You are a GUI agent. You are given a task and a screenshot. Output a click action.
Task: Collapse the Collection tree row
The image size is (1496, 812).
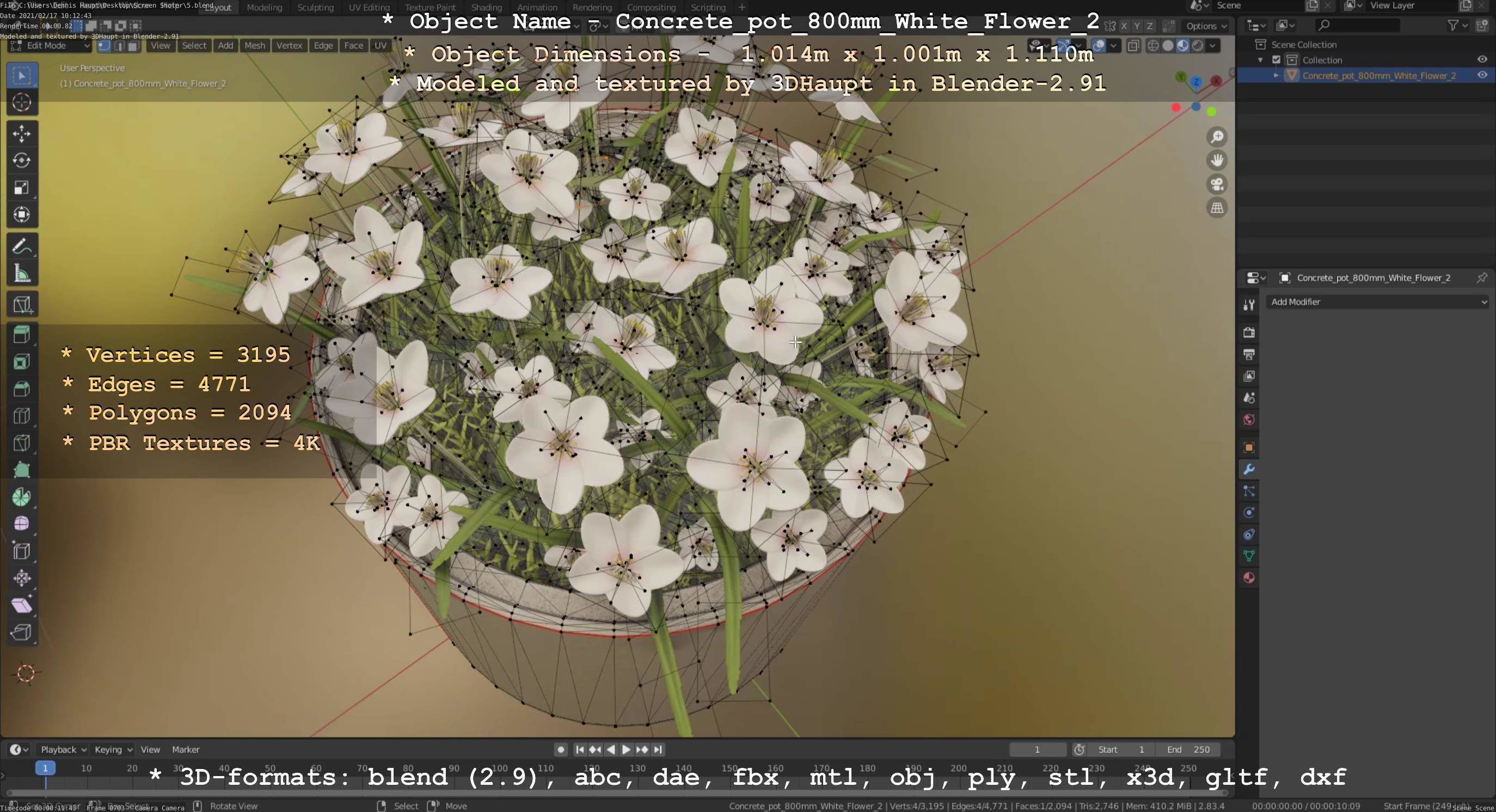[x=1260, y=60]
